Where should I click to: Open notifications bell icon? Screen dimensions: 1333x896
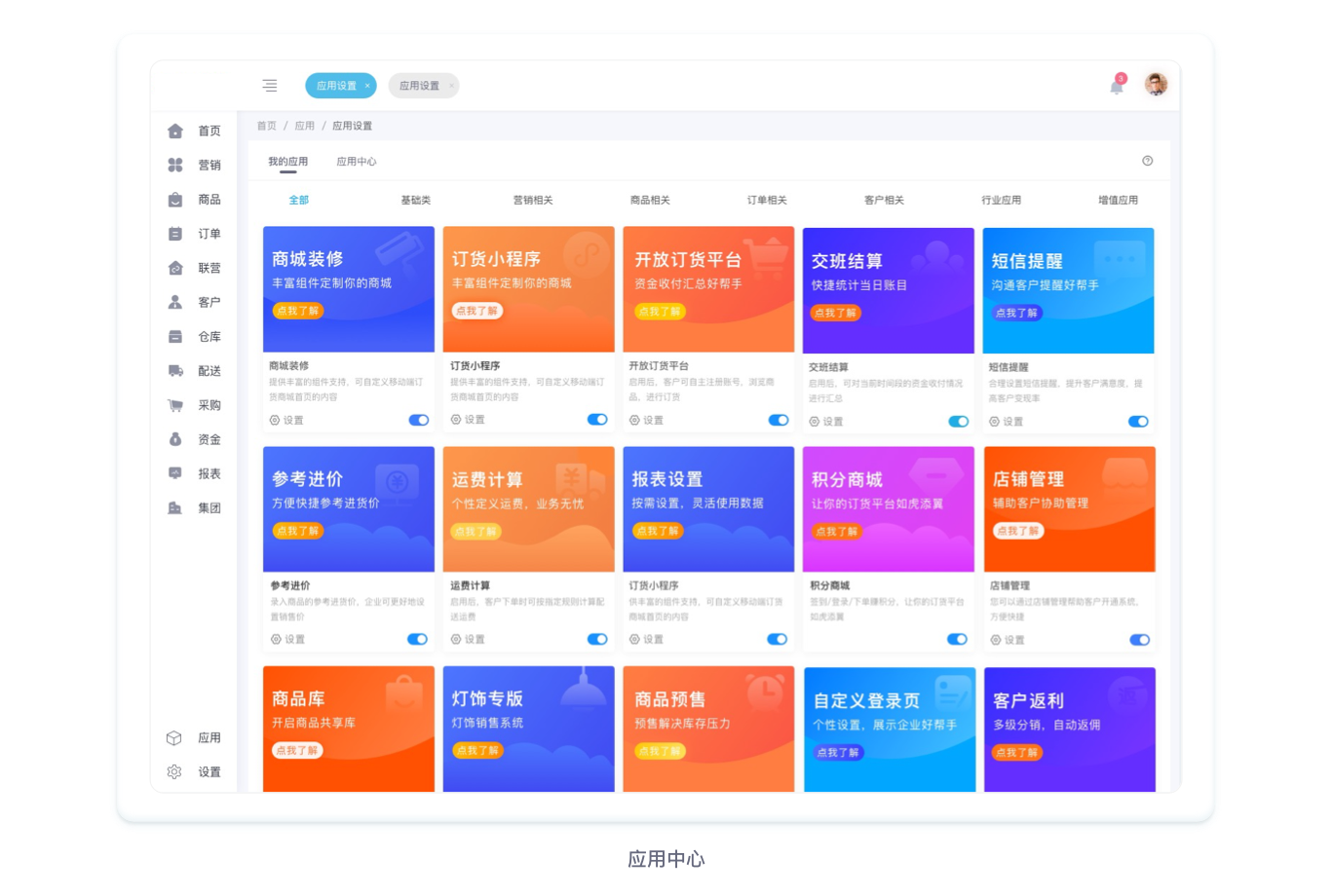(1117, 87)
